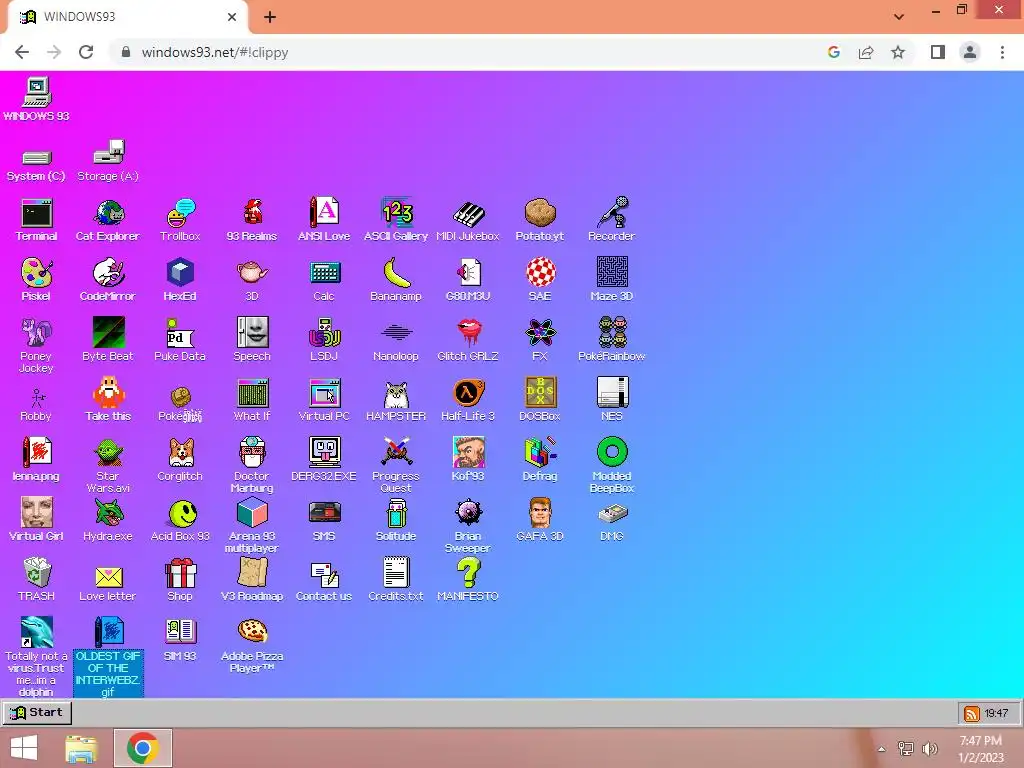The height and width of the screenshot is (768, 1024).
Task: Open DOSBox icon
Action: click(540, 392)
